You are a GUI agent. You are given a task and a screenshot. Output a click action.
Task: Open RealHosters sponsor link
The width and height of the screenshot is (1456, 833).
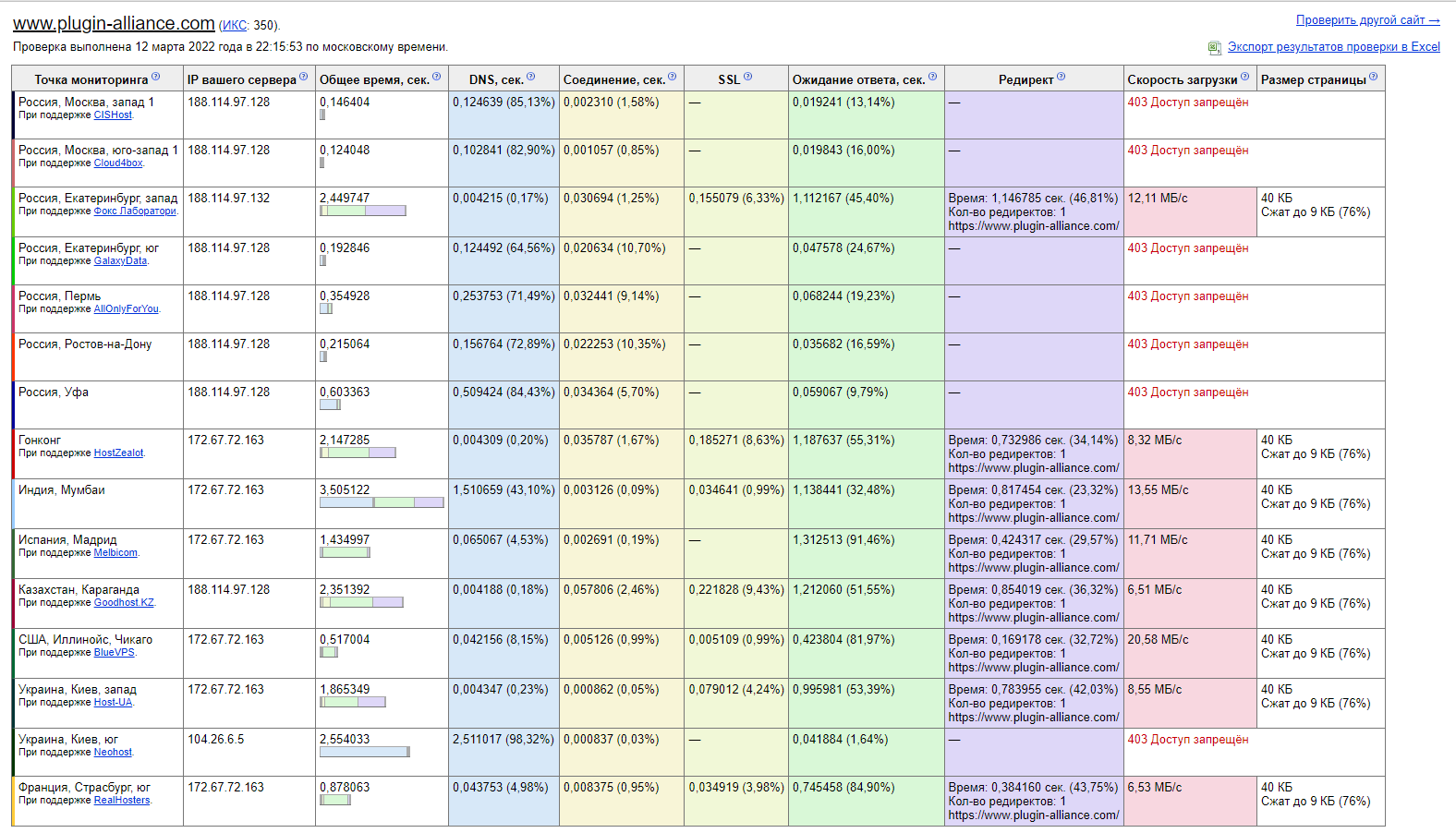[x=122, y=800]
